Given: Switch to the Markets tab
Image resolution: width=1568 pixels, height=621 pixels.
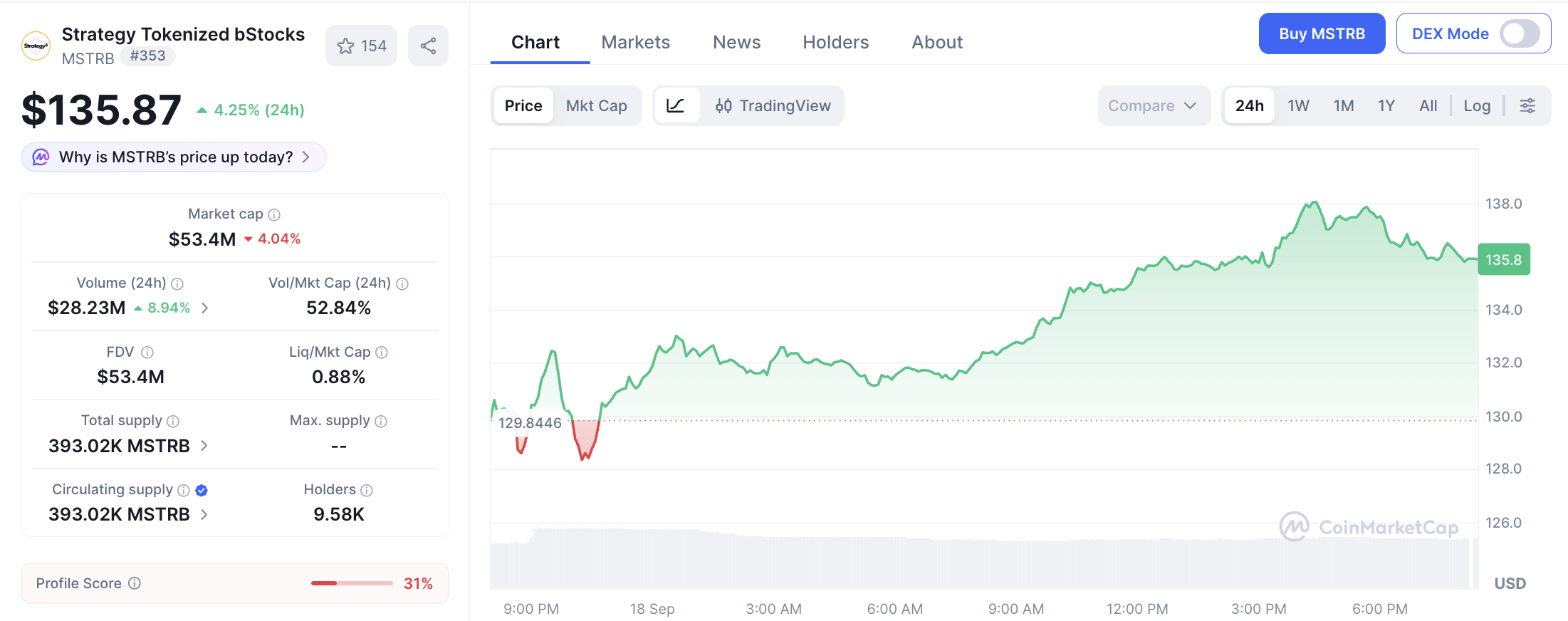Looking at the screenshot, I should coord(636,43).
